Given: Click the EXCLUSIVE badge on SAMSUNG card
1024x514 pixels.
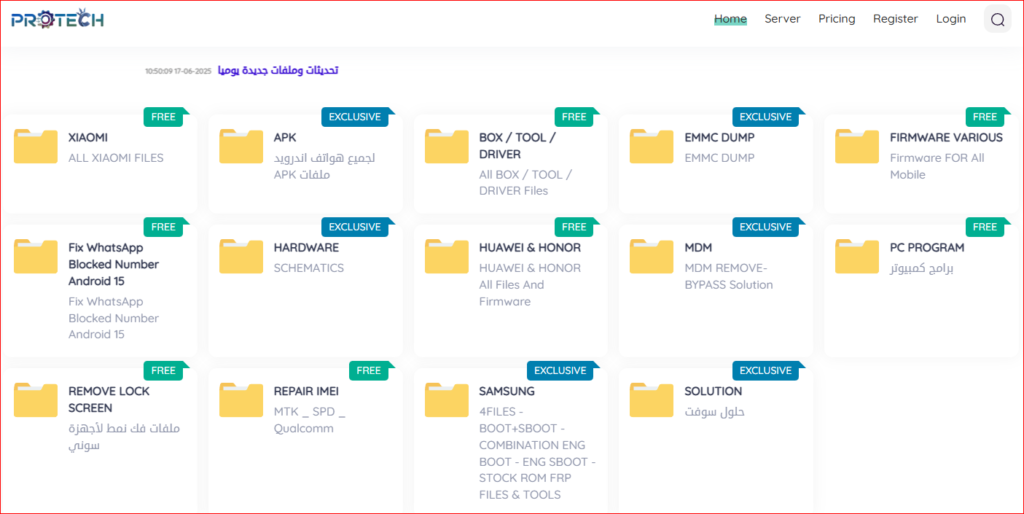Looking at the screenshot, I should (x=560, y=370).
